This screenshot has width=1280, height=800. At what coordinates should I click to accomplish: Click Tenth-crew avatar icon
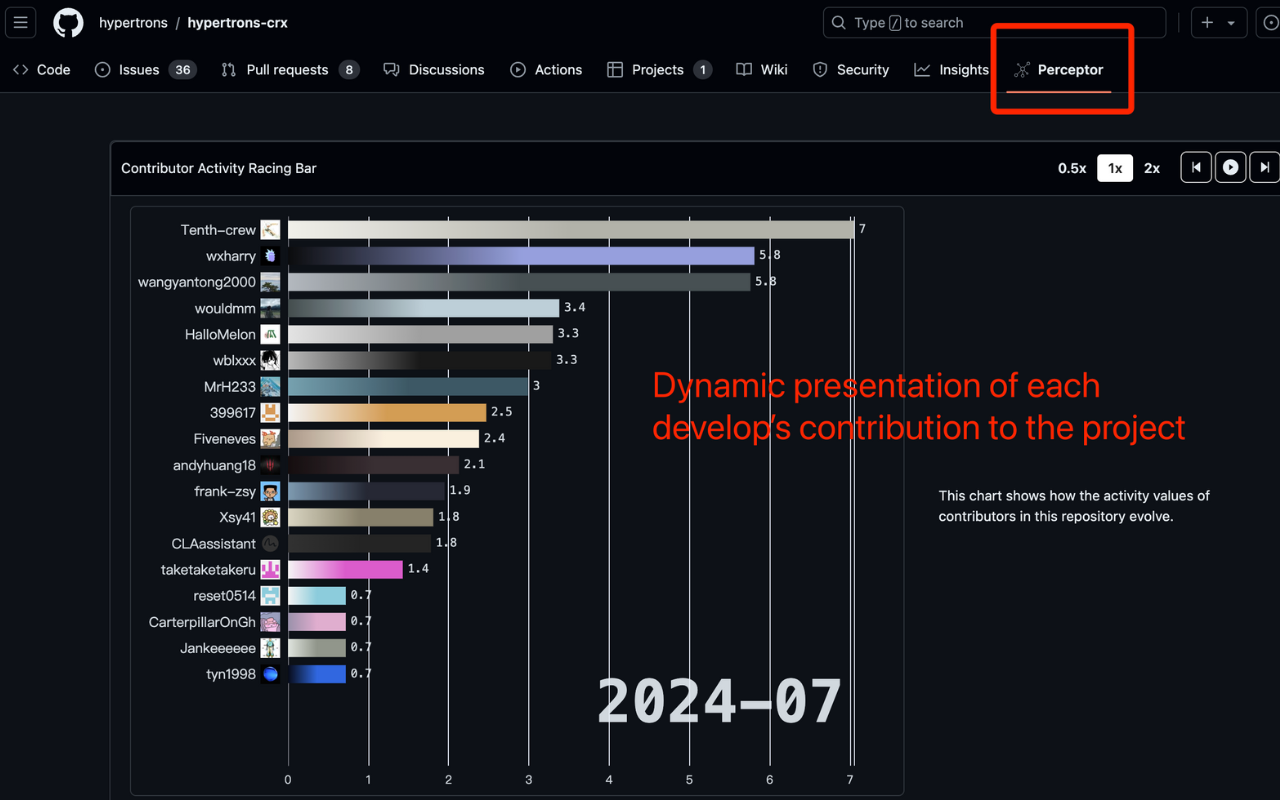coord(270,230)
